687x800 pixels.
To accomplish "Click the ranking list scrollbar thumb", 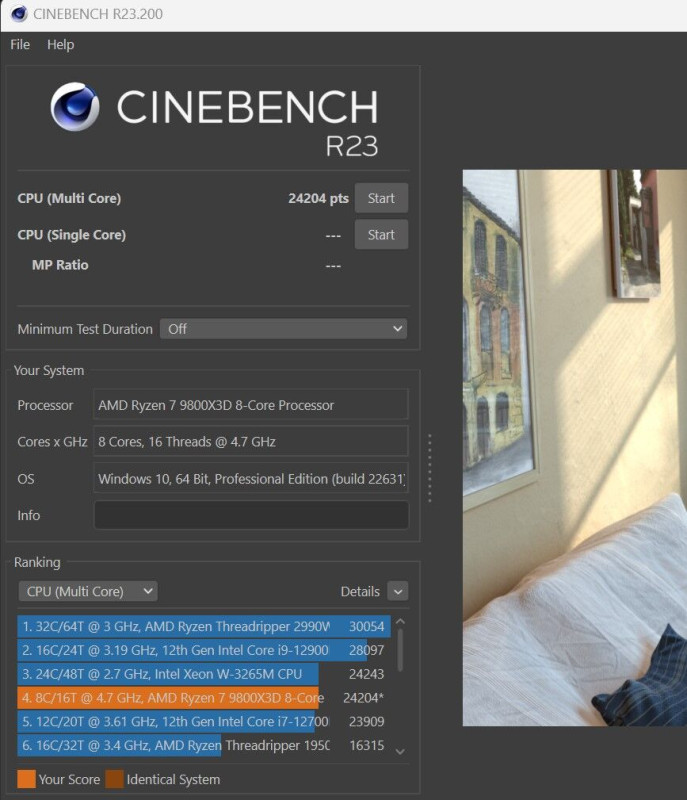I will (x=400, y=650).
